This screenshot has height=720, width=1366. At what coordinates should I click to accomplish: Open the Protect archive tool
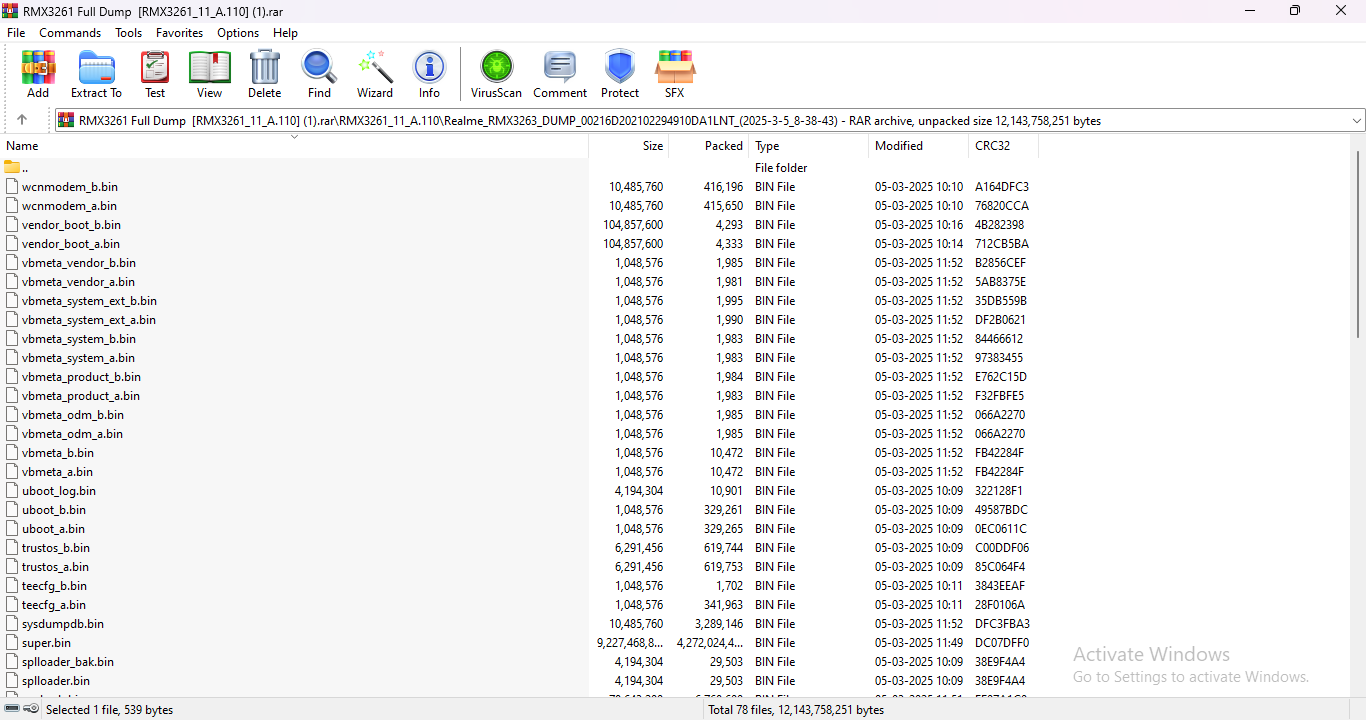pos(620,75)
